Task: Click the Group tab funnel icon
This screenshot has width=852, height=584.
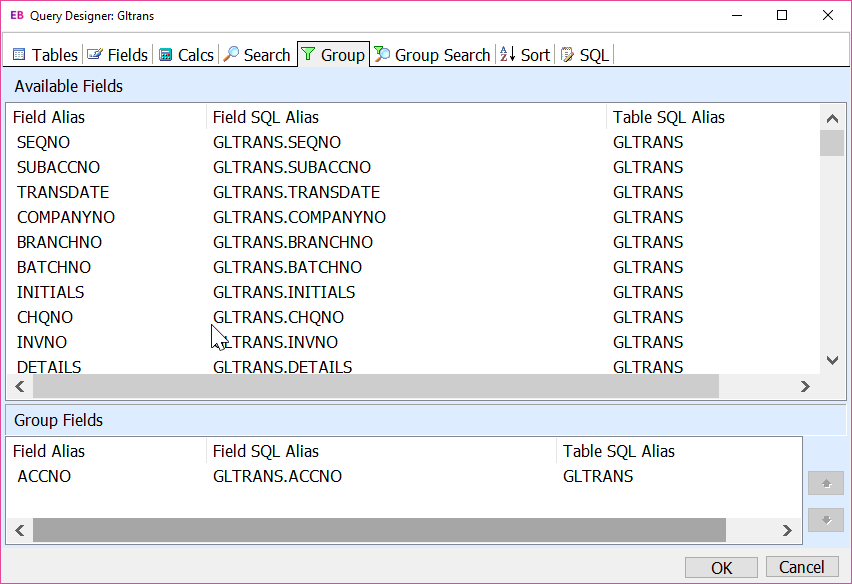Action: (308, 55)
